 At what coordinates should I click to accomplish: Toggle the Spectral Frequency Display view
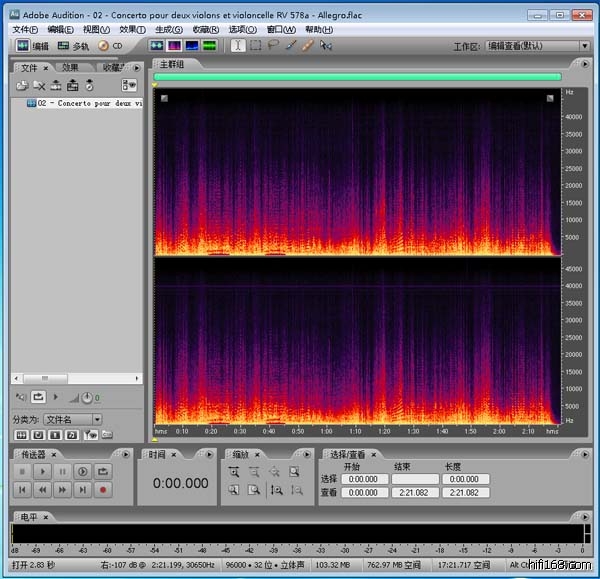[174, 46]
